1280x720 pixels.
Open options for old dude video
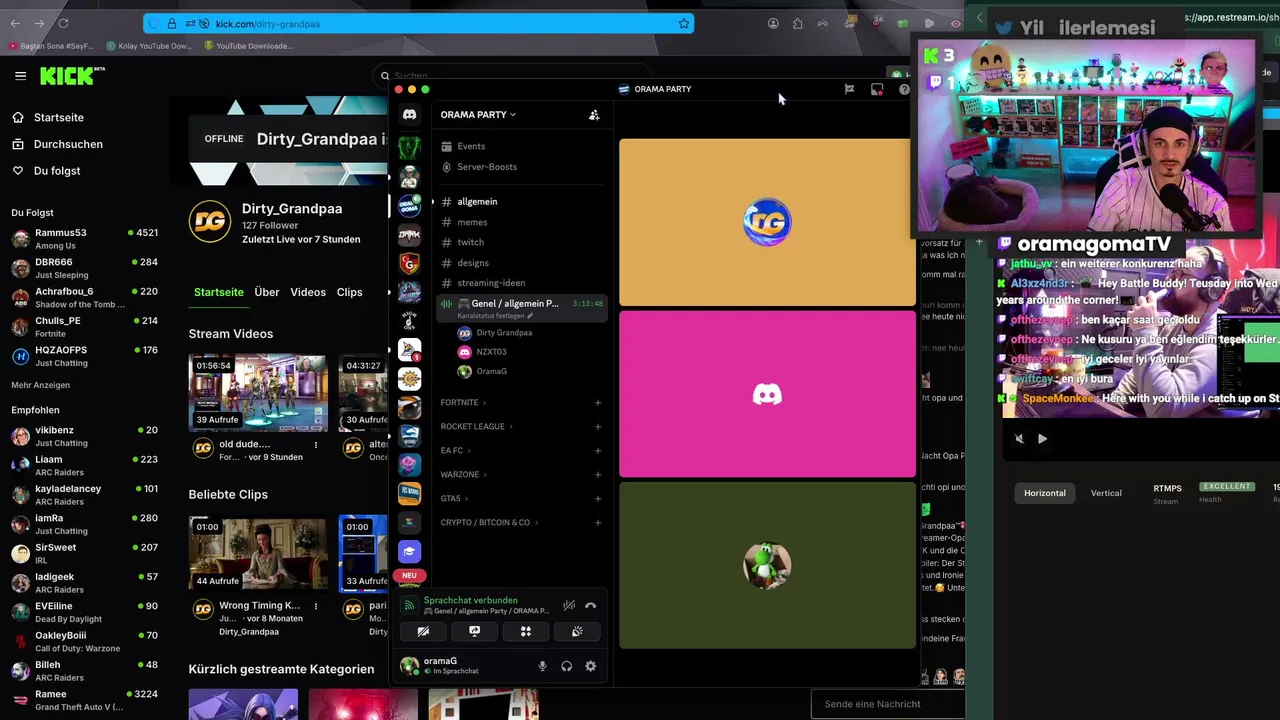tap(316, 445)
